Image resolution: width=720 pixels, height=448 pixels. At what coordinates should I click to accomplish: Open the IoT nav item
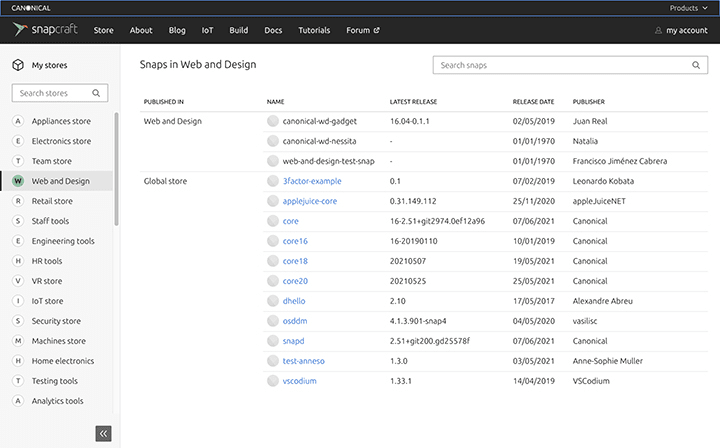pos(208,30)
